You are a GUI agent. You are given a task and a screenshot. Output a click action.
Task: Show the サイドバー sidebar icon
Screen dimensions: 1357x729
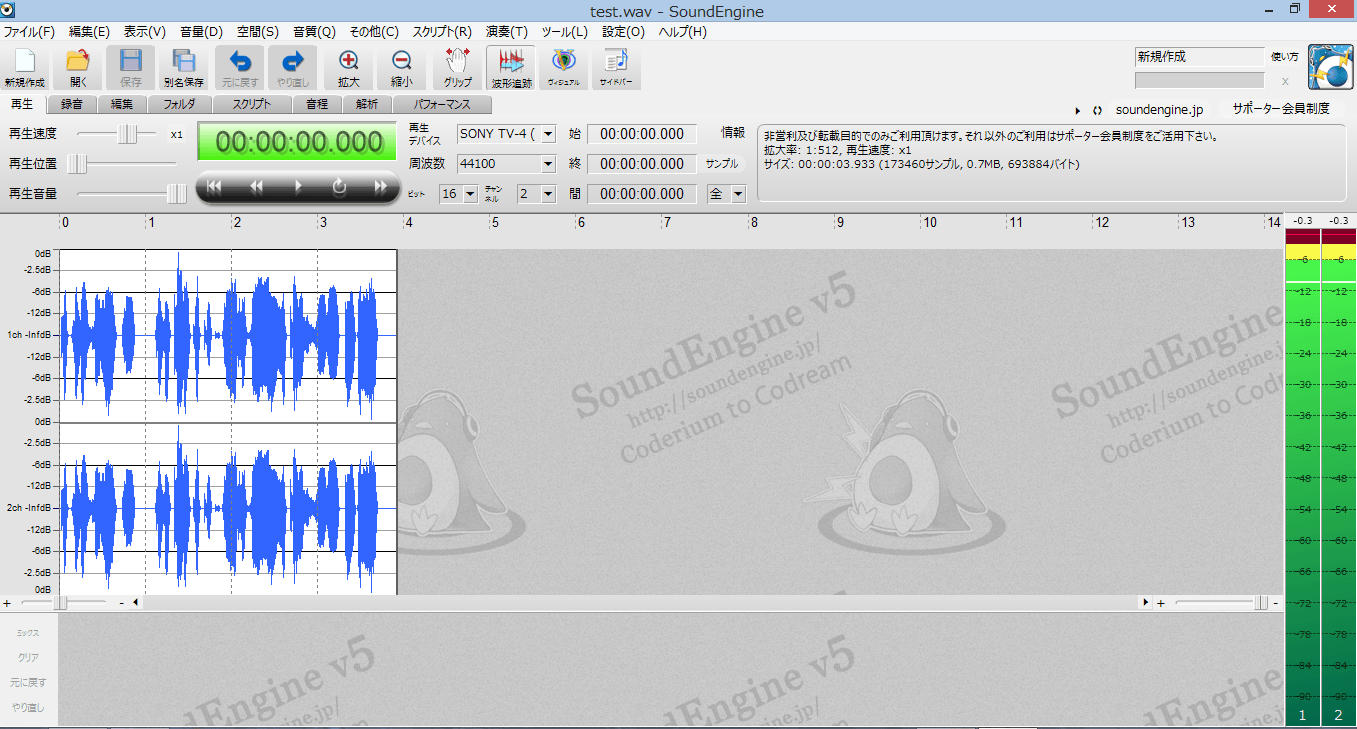pyautogui.click(x=615, y=66)
